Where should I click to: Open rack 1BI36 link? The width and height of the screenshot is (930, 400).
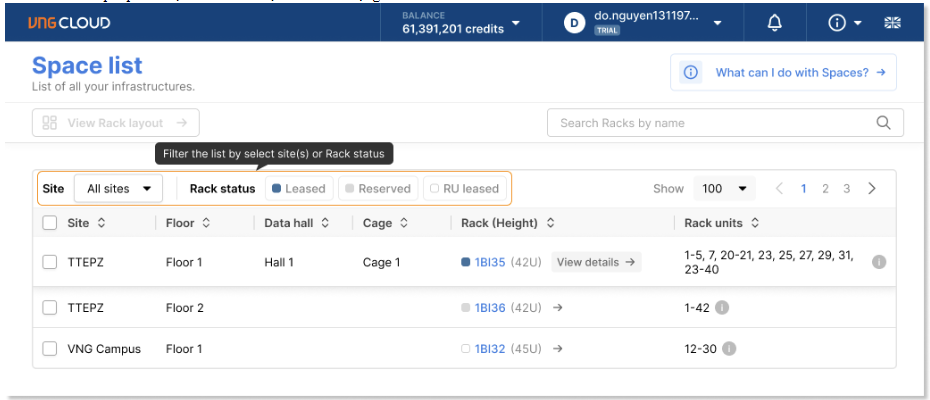pos(490,308)
